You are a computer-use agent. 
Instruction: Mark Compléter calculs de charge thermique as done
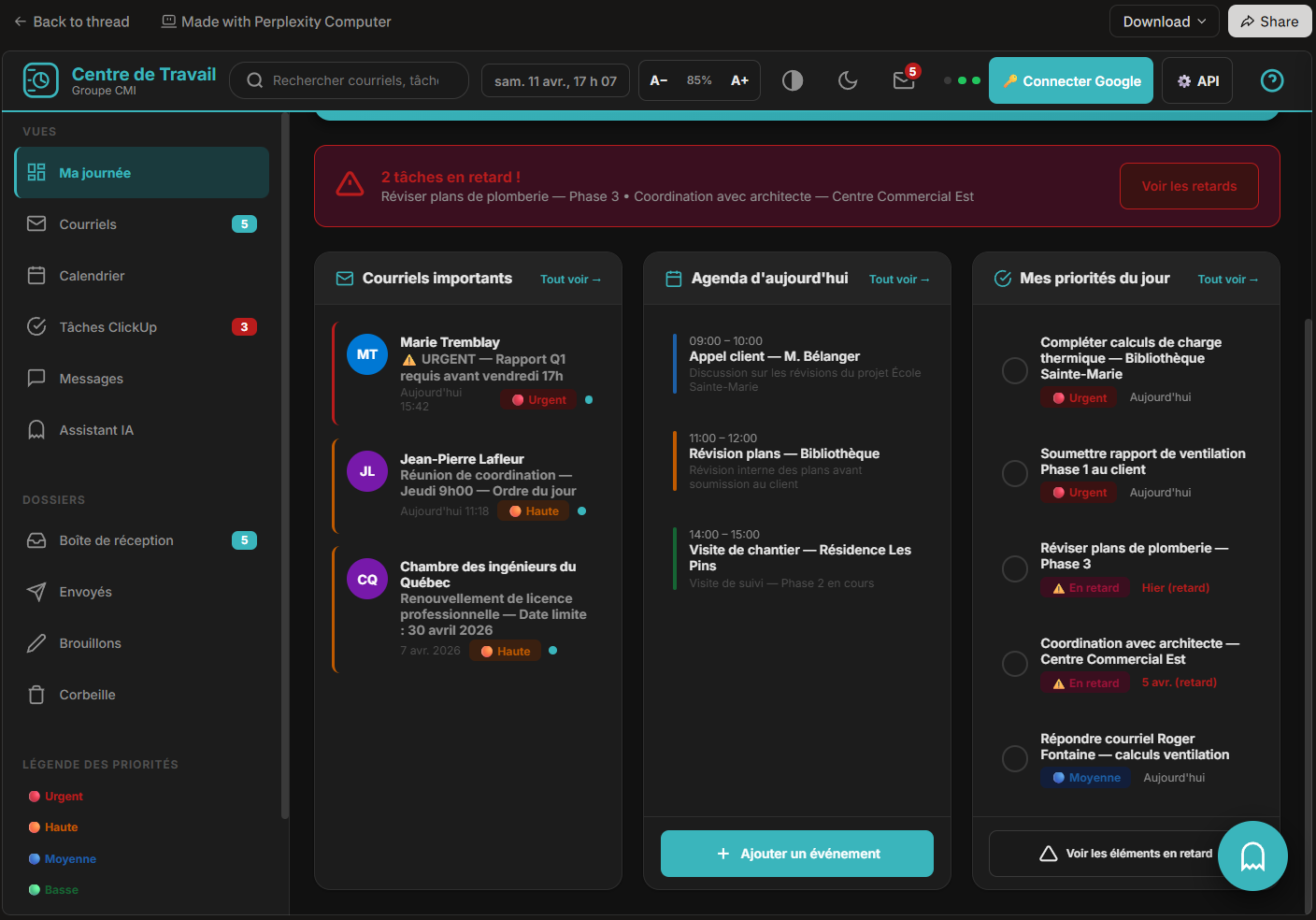coord(1015,370)
